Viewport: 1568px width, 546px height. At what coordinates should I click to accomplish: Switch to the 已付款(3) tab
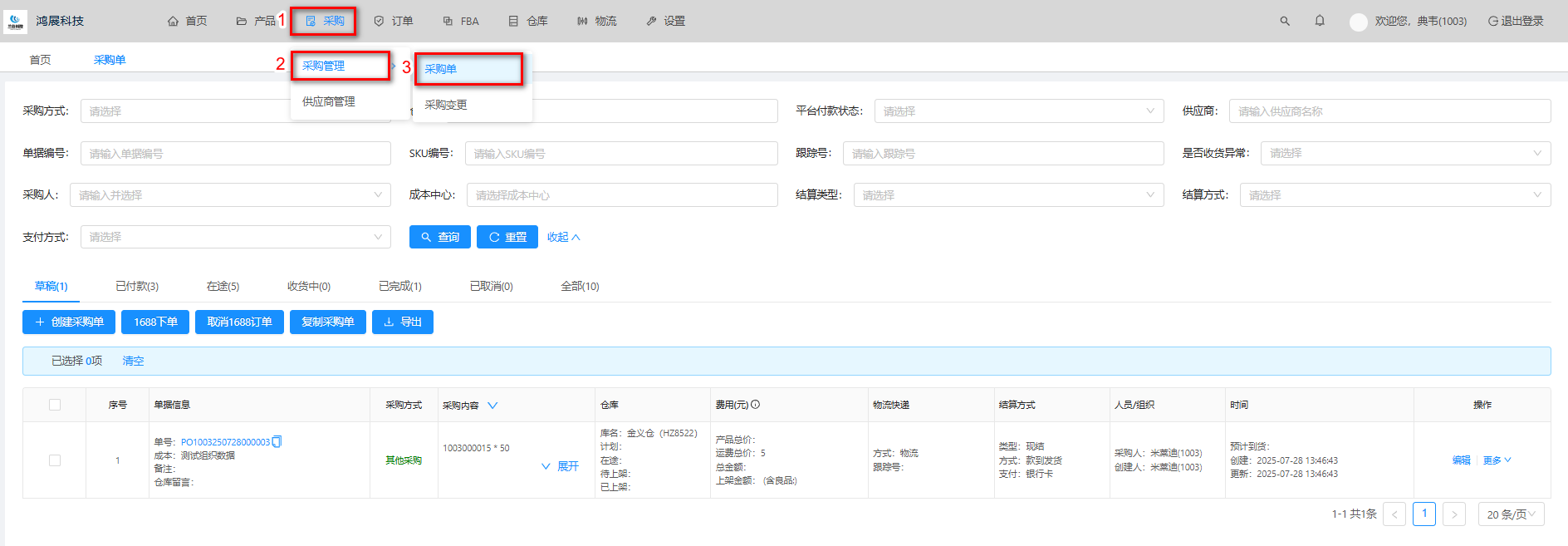(x=137, y=286)
